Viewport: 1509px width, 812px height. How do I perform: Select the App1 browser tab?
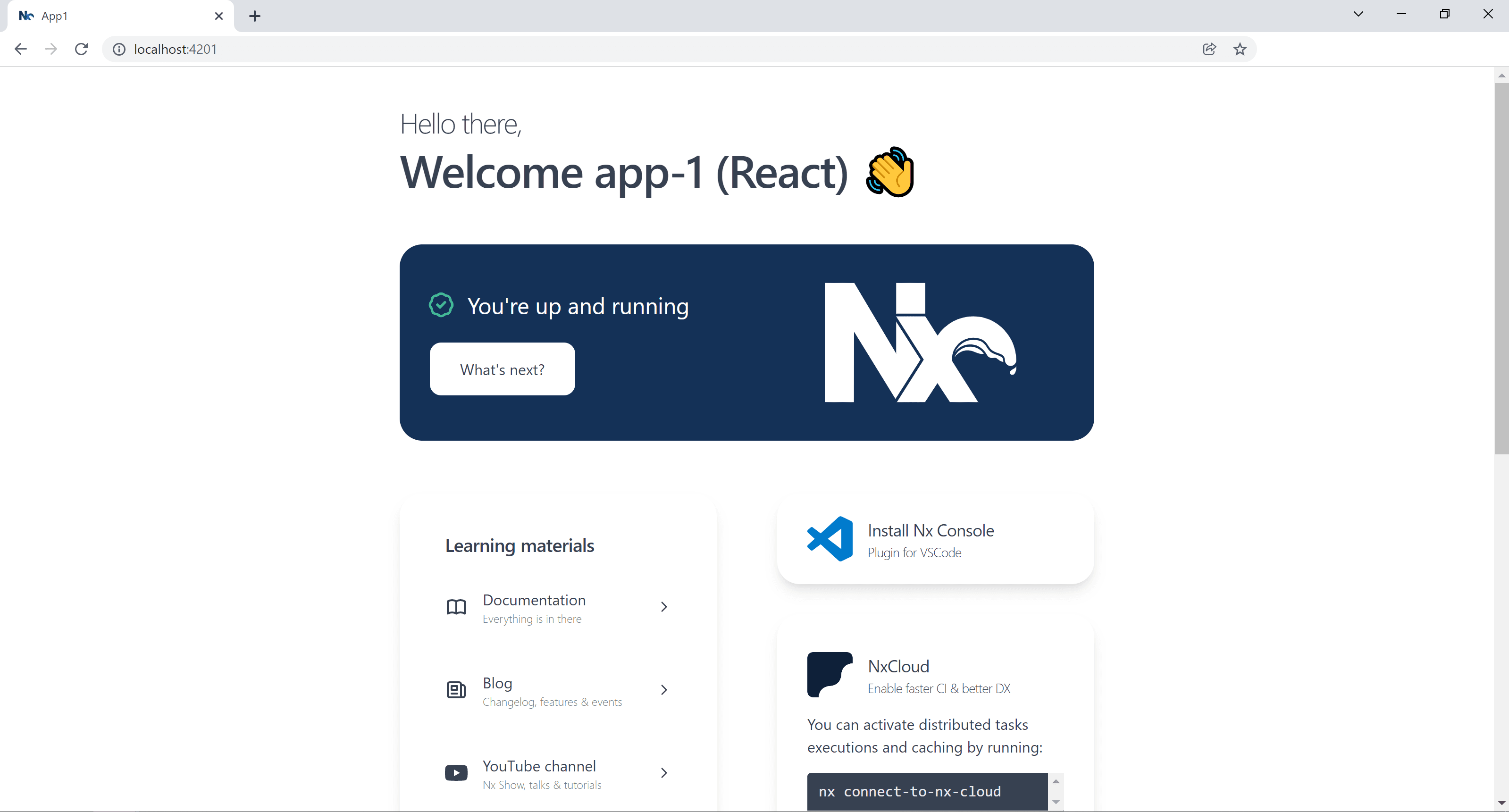tap(120, 16)
